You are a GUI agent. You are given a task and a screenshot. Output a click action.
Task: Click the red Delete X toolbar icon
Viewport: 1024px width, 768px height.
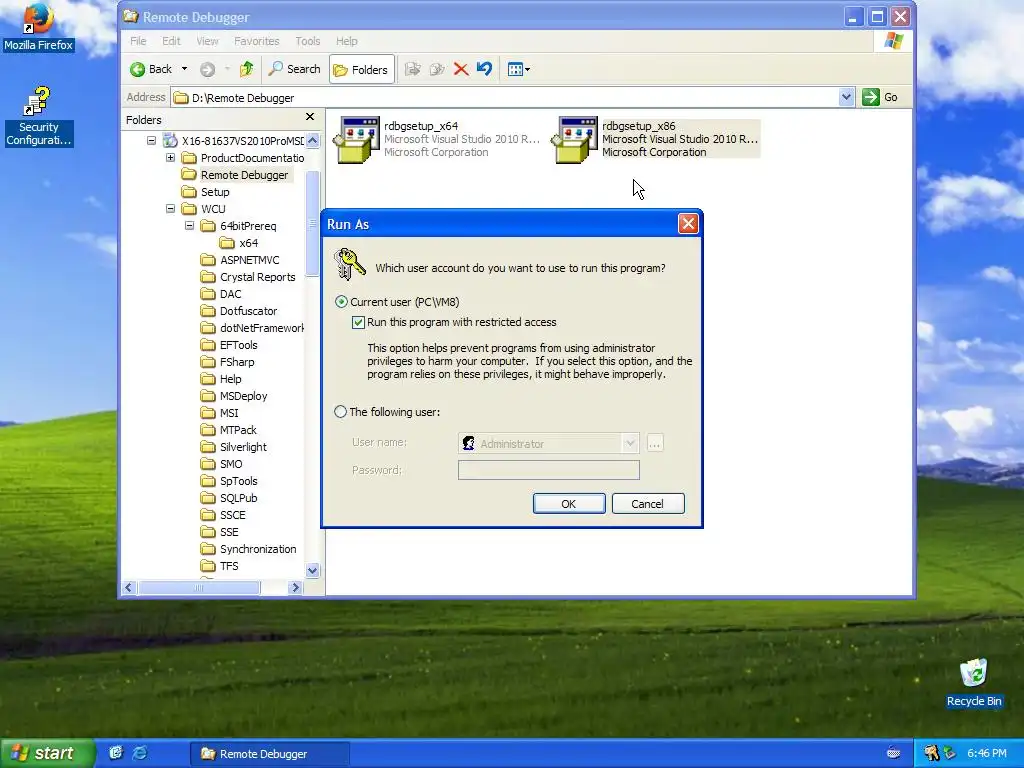[461, 69]
